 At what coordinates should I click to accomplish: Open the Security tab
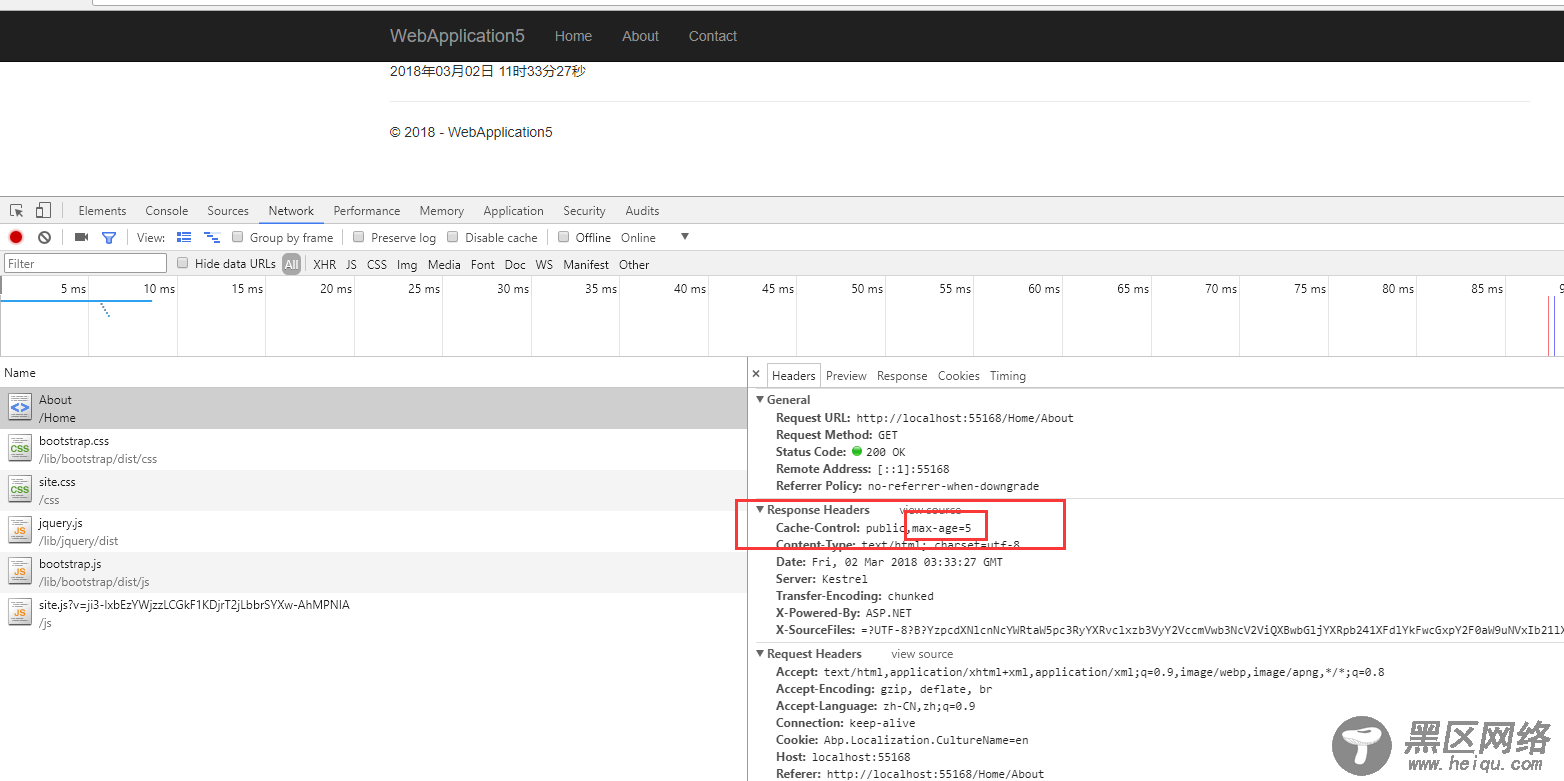pos(584,211)
